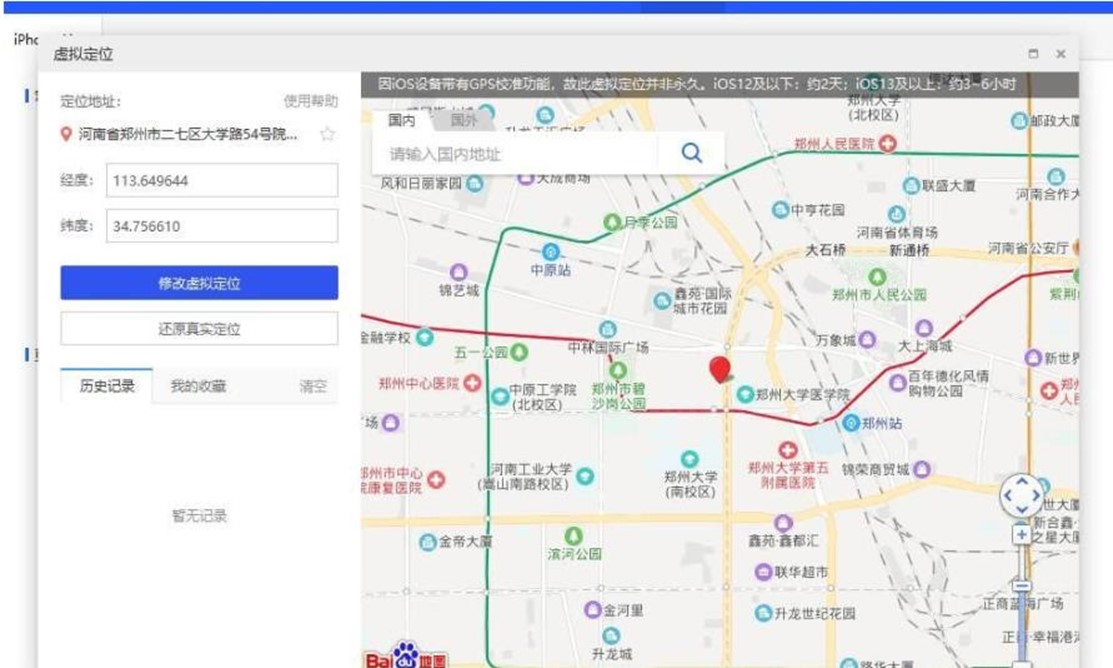The width and height of the screenshot is (1113, 668).
Task: Close the 虚拟定位 dialog
Action: click(x=1060, y=54)
